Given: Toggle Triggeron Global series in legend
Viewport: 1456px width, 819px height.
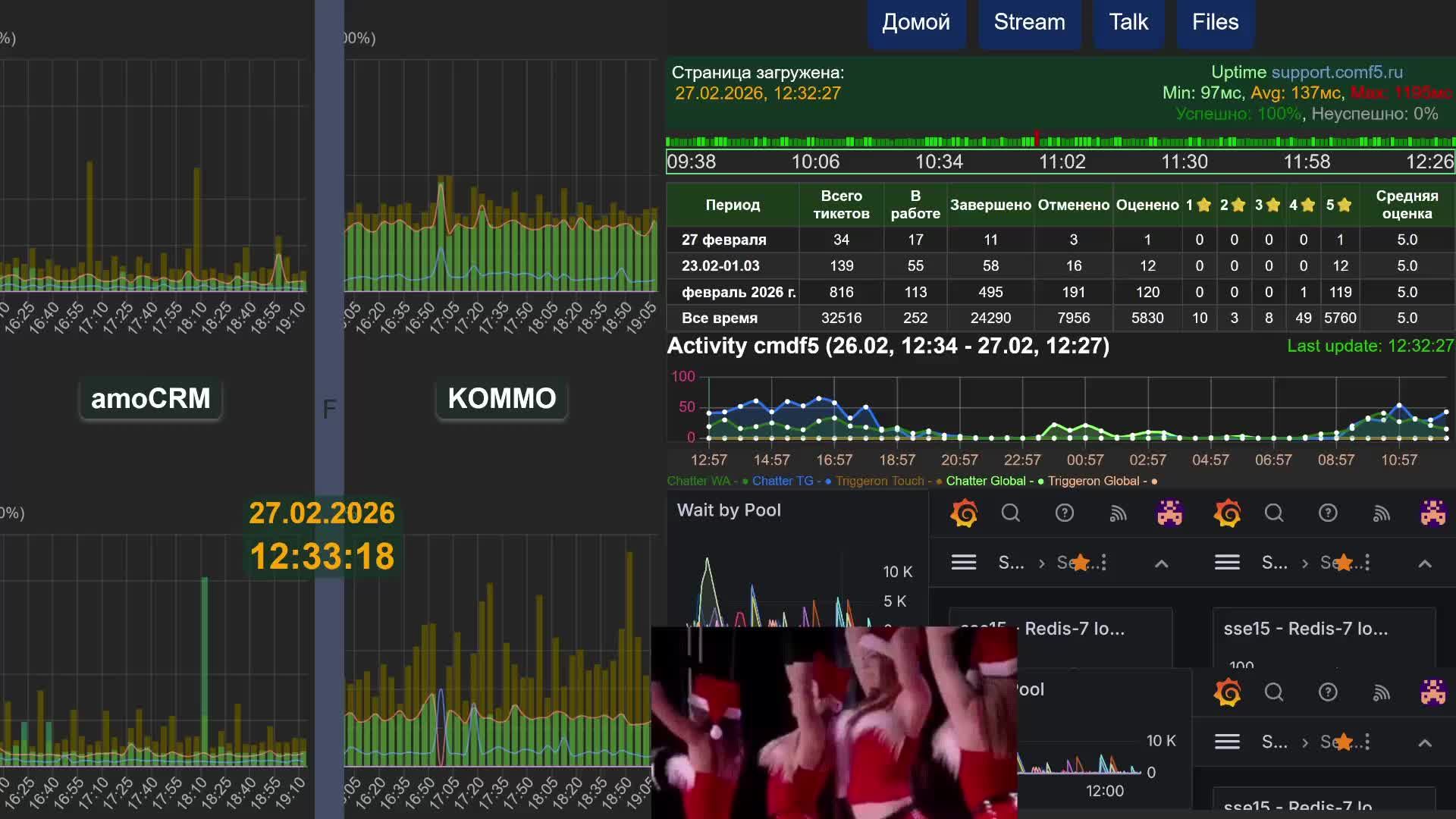Looking at the screenshot, I should point(1093,481).
